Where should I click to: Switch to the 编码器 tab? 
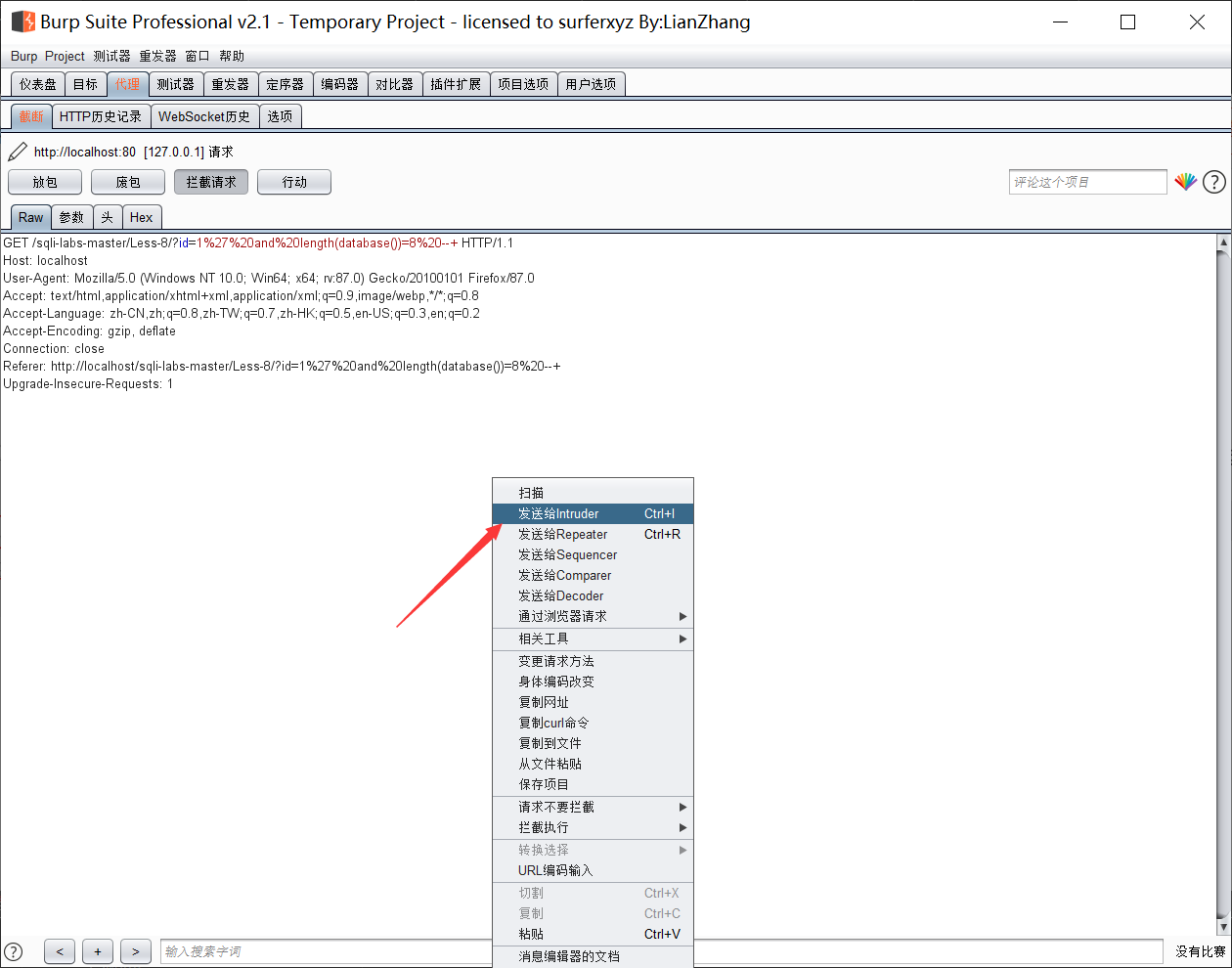[340, 84]
